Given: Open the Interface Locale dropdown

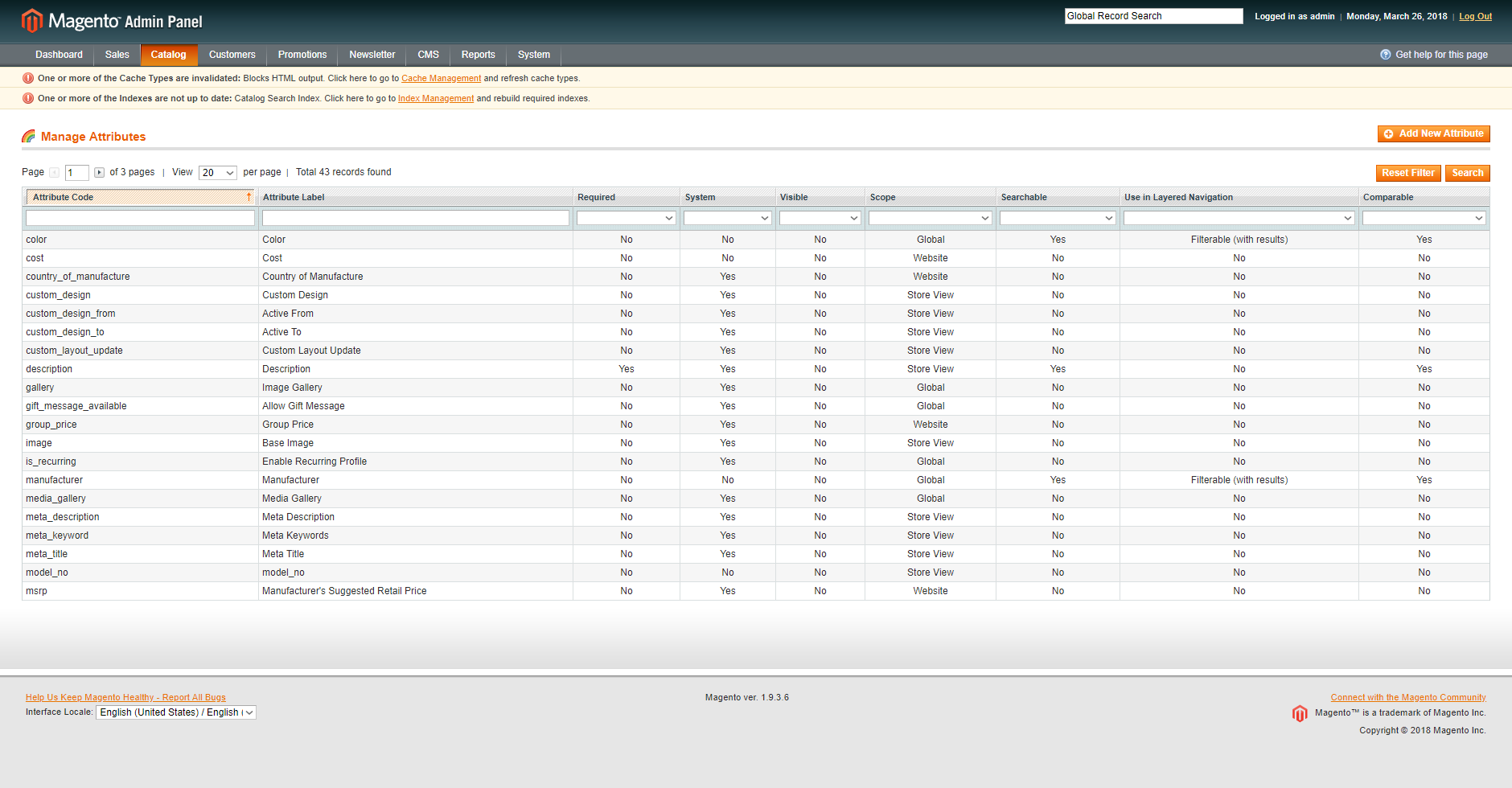Looking at the screenshot, I should 176,712.
